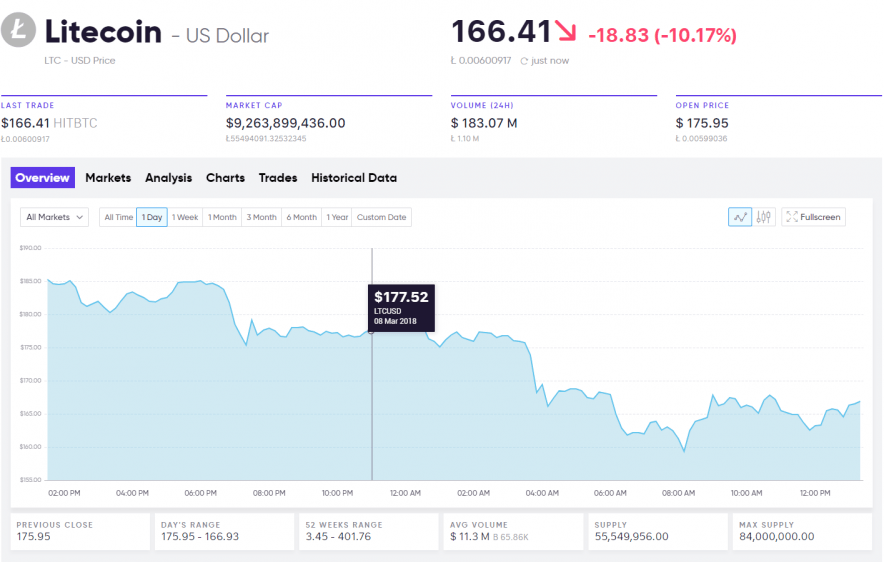884x562 pixels.
Task: Go to the Markets tab
Action: tap(108, 178)
